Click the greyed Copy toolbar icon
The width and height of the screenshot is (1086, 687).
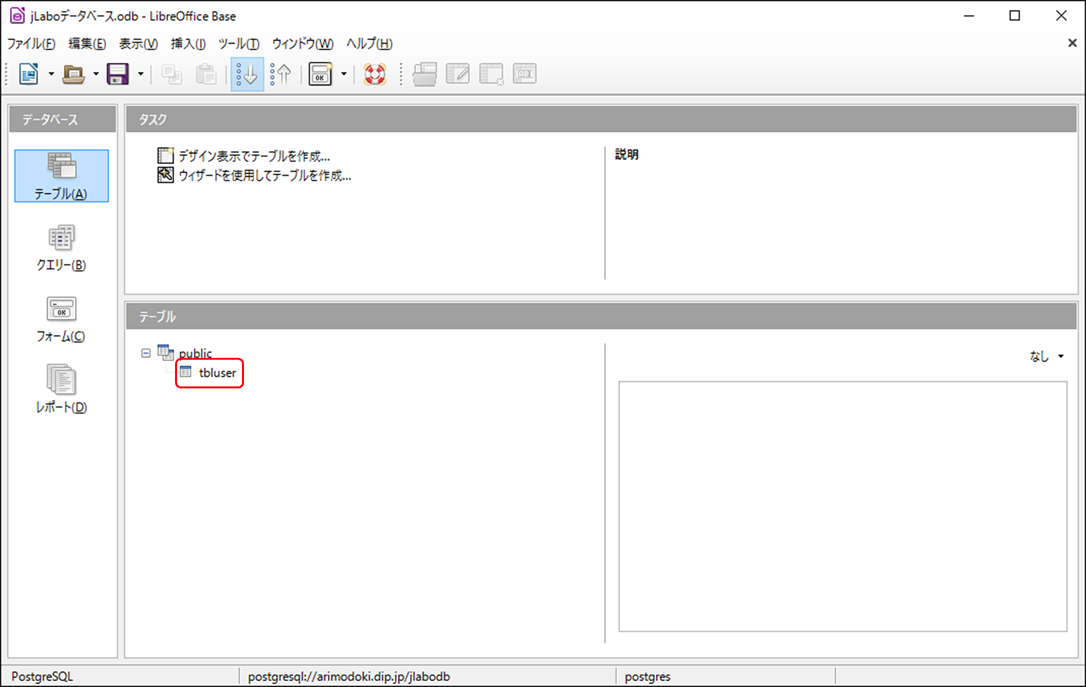(172, 74)
